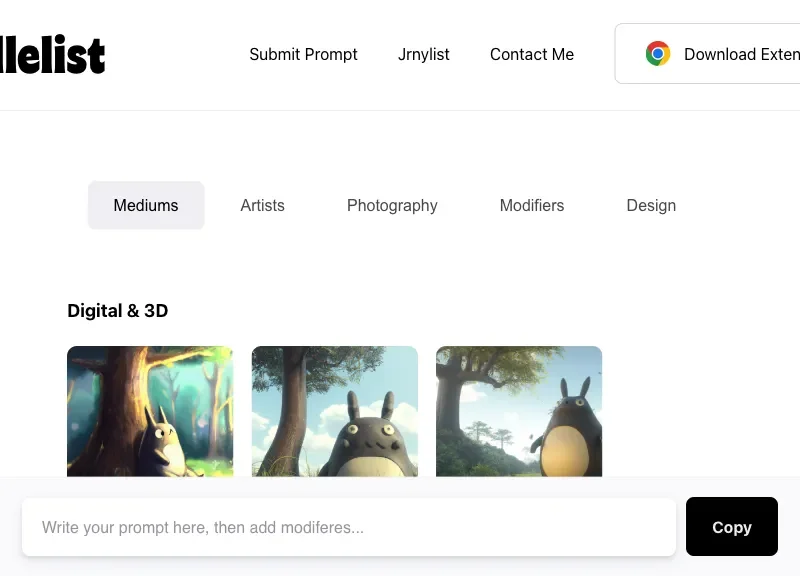The height and width of the screenshot is (576, 800).
Task: Choose the front-facing gray Totoro thumbnail
Action: [x=335, y=411]
